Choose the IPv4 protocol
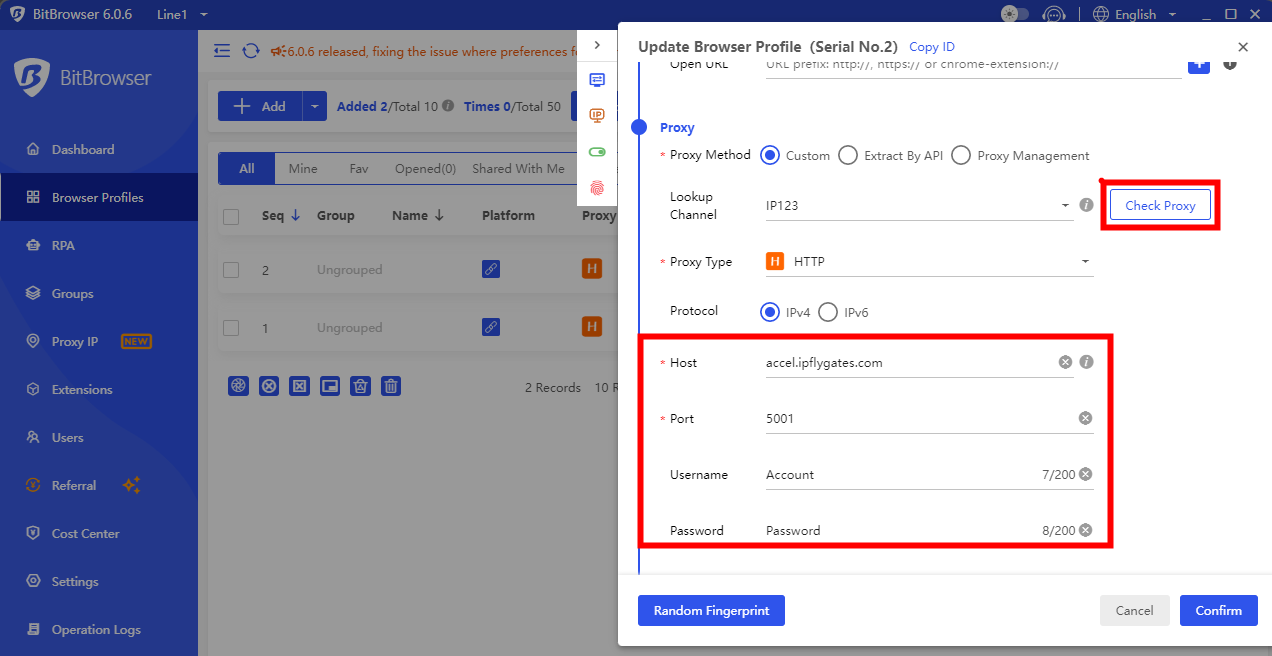1272x656 pixels. pos(770,312)
